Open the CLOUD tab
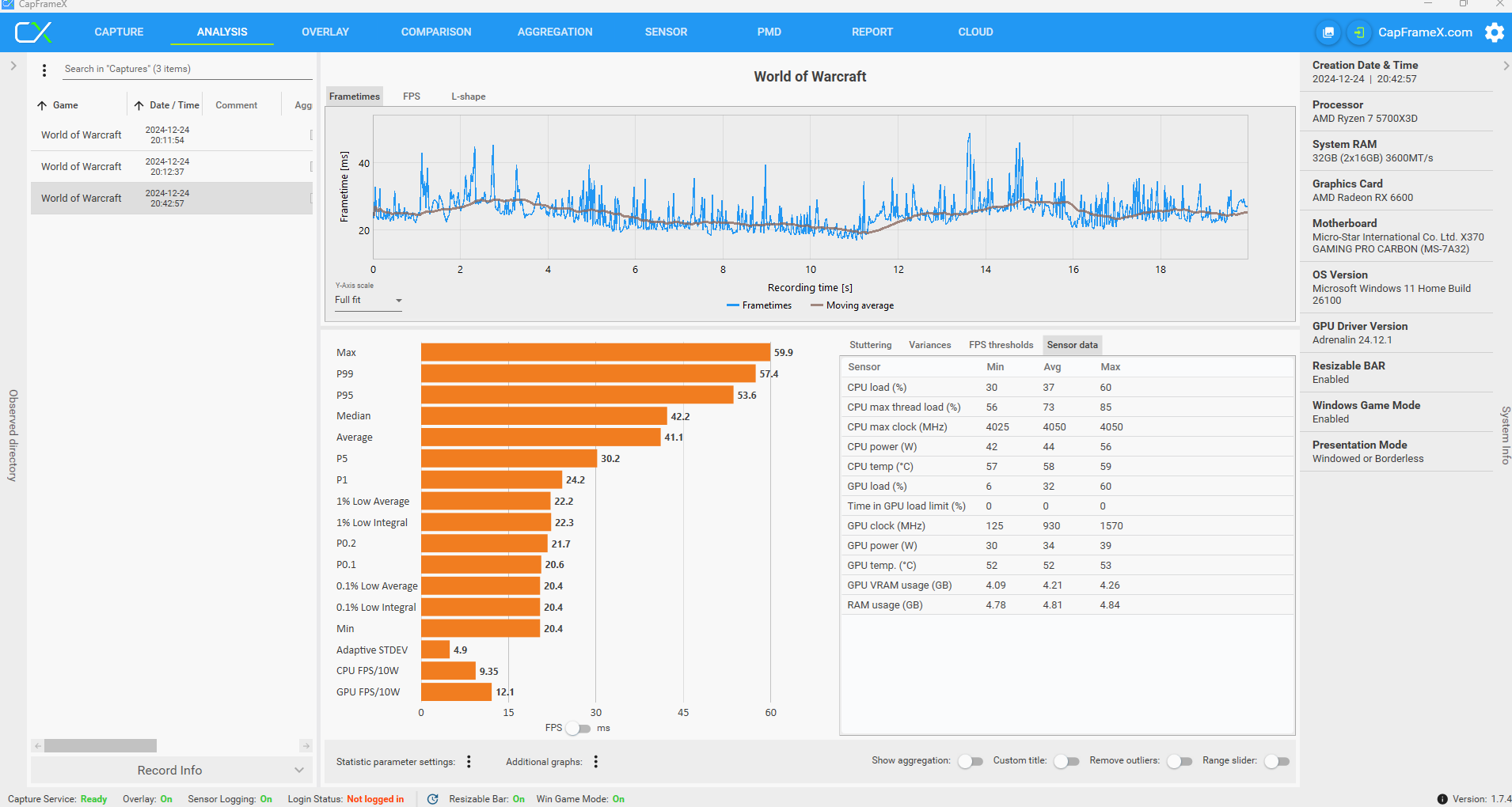The width and height of the screenshot is (1512, 807). click(975, 32)
